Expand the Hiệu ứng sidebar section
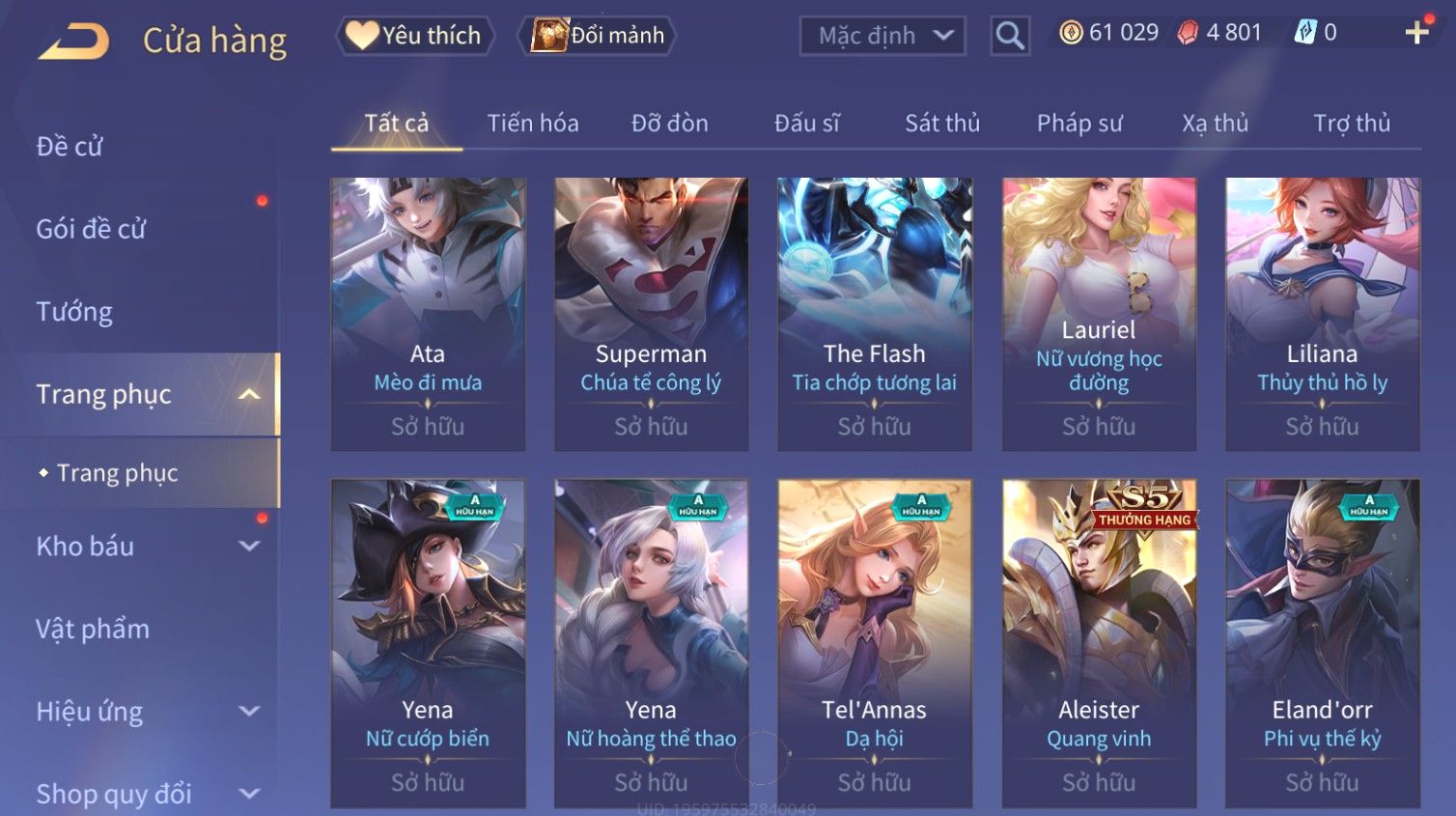 [249, 712]
